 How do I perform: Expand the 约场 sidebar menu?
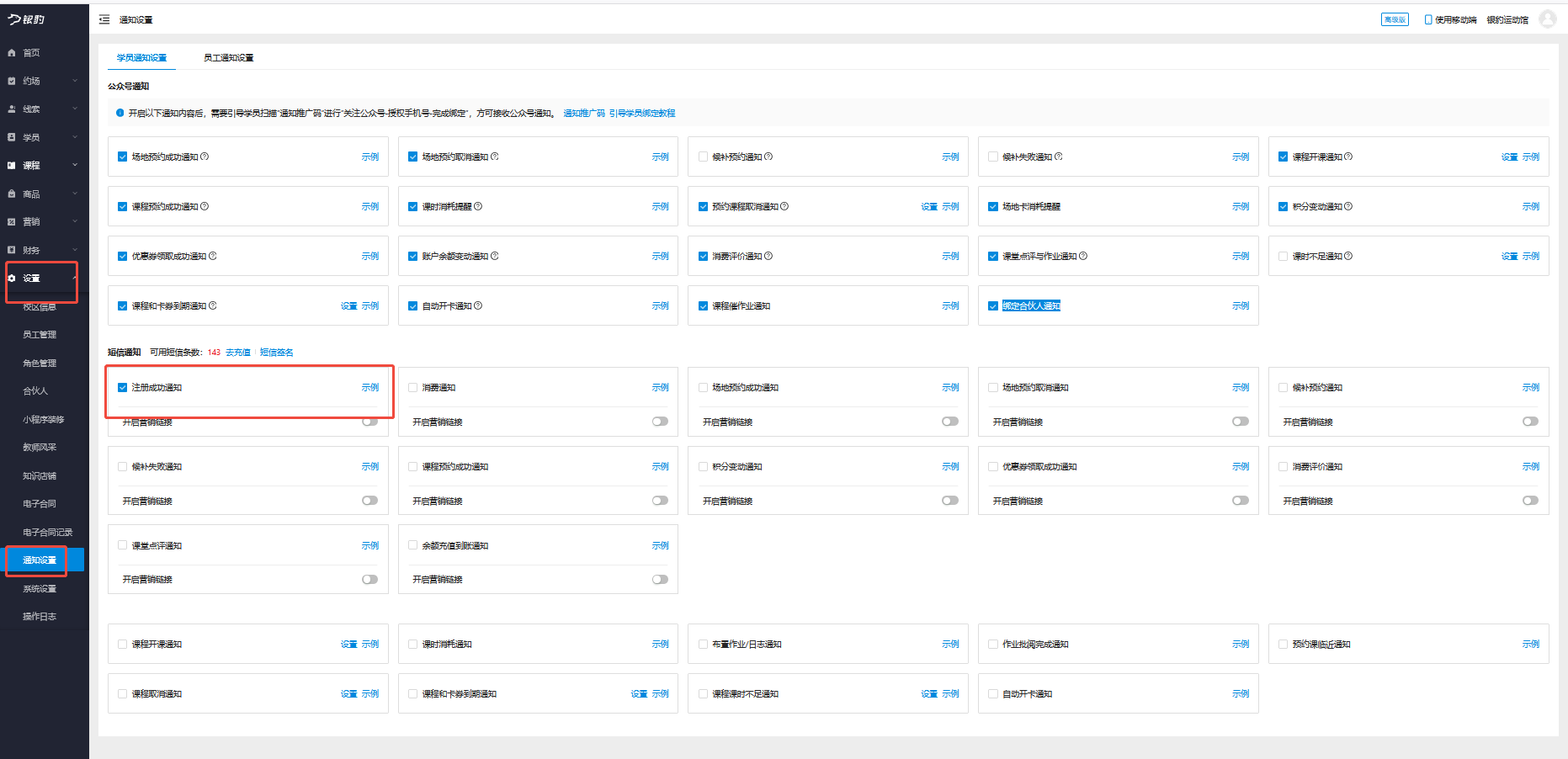tap(42, 81)
